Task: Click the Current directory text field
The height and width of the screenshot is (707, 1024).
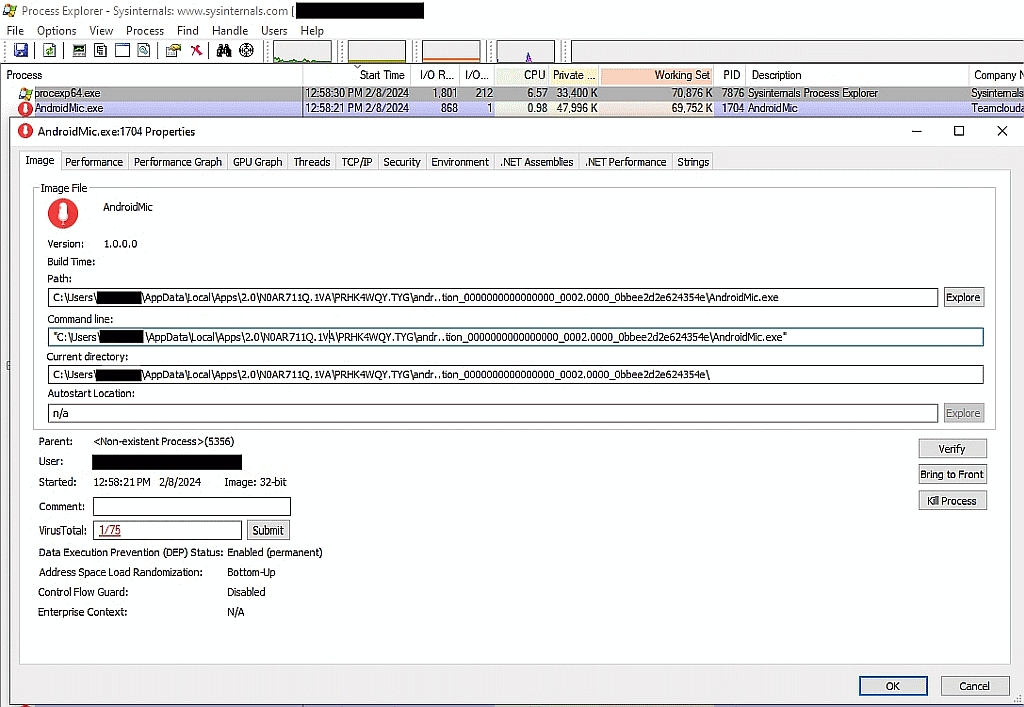Action: pos(515,375)
